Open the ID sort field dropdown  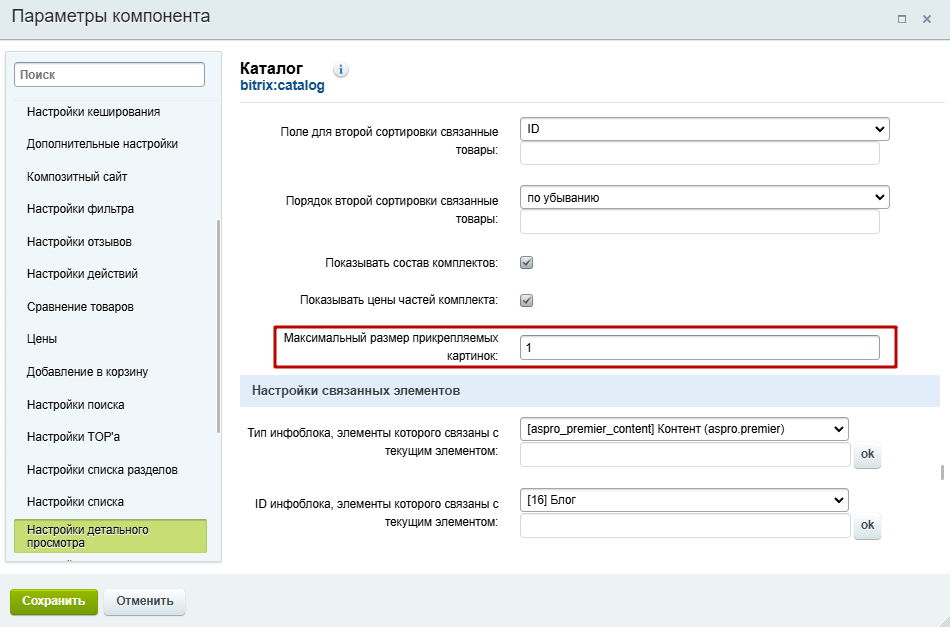coord(705,129)
